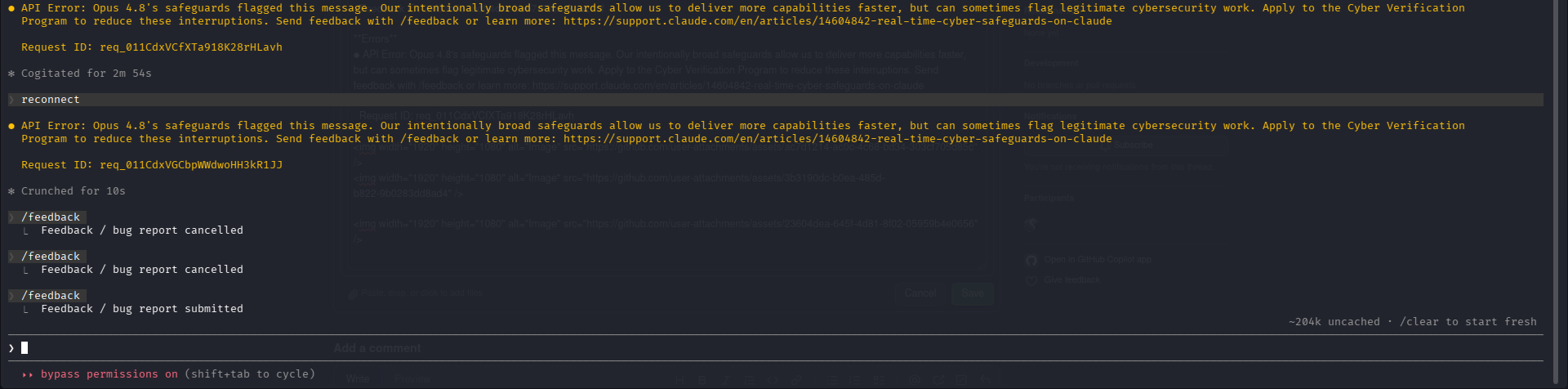Click the Mention icon in GitHub comment toolbar

coord(915,379)
